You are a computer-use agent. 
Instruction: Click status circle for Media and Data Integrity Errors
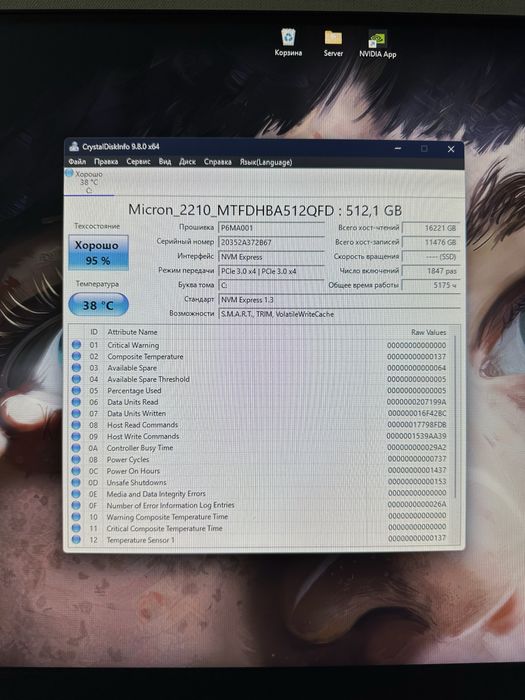tap(76, 494)
